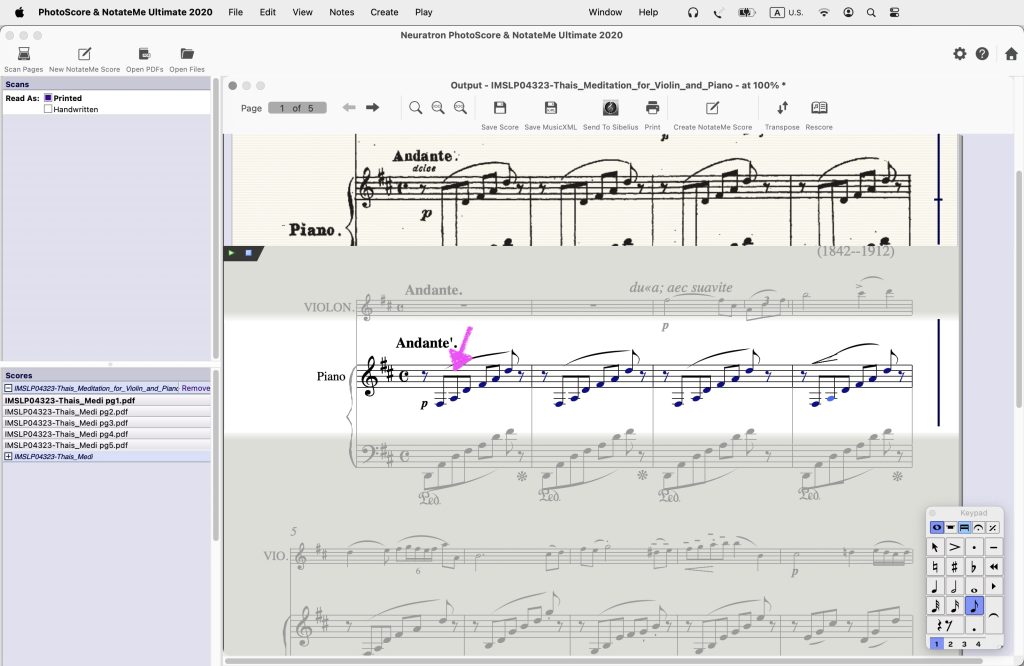Click Remove link next to the score
The image size is (1024, 666).
196,388
